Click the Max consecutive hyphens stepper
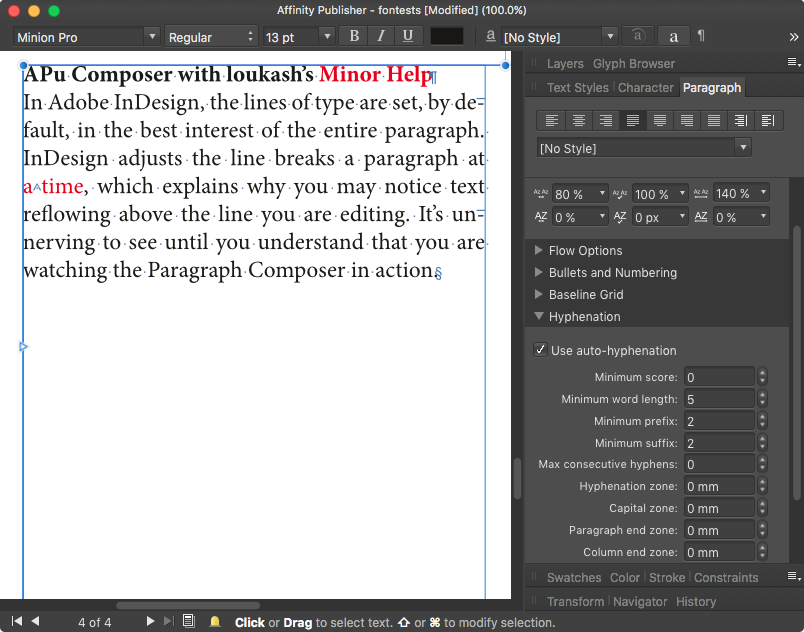804x632 pixels. 762,464
